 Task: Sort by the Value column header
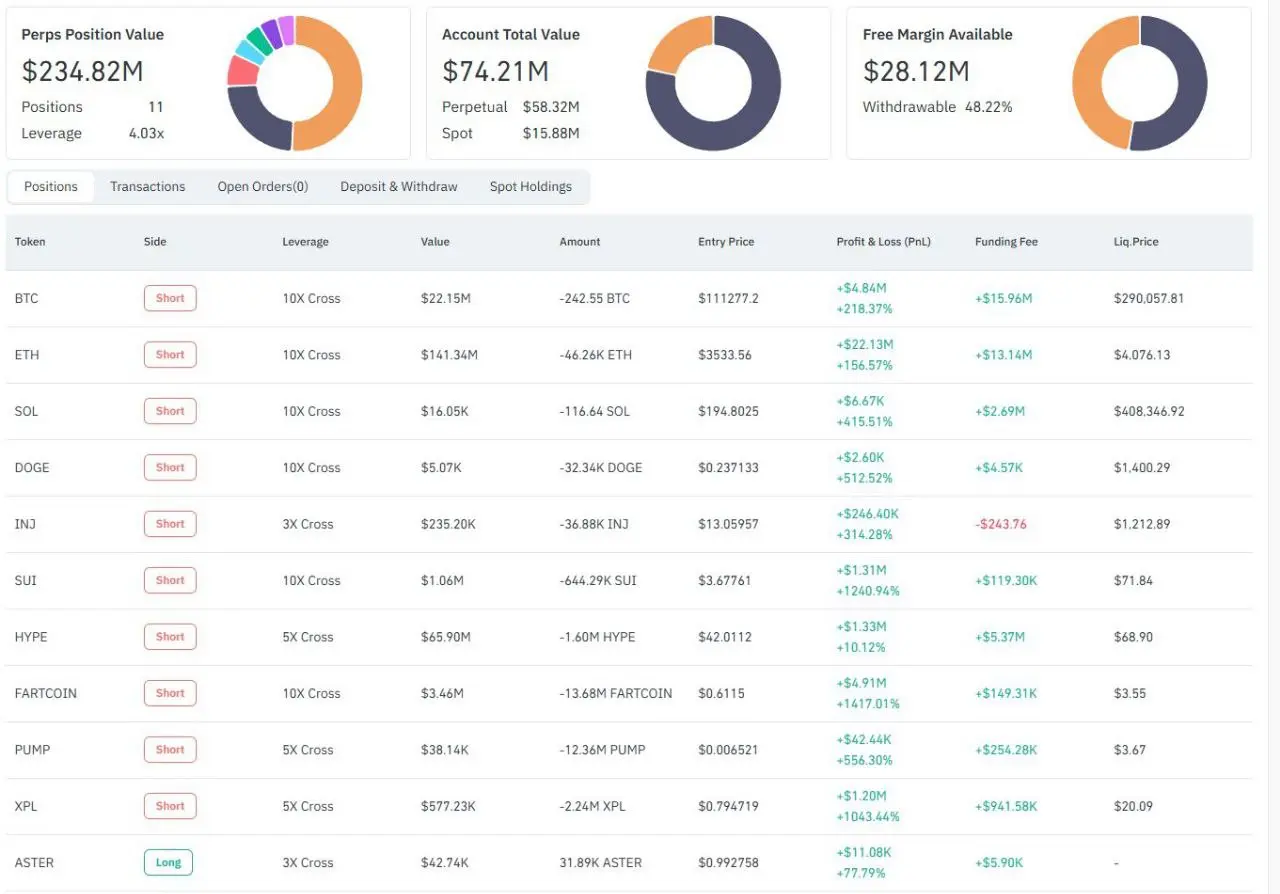pos(435,242)
